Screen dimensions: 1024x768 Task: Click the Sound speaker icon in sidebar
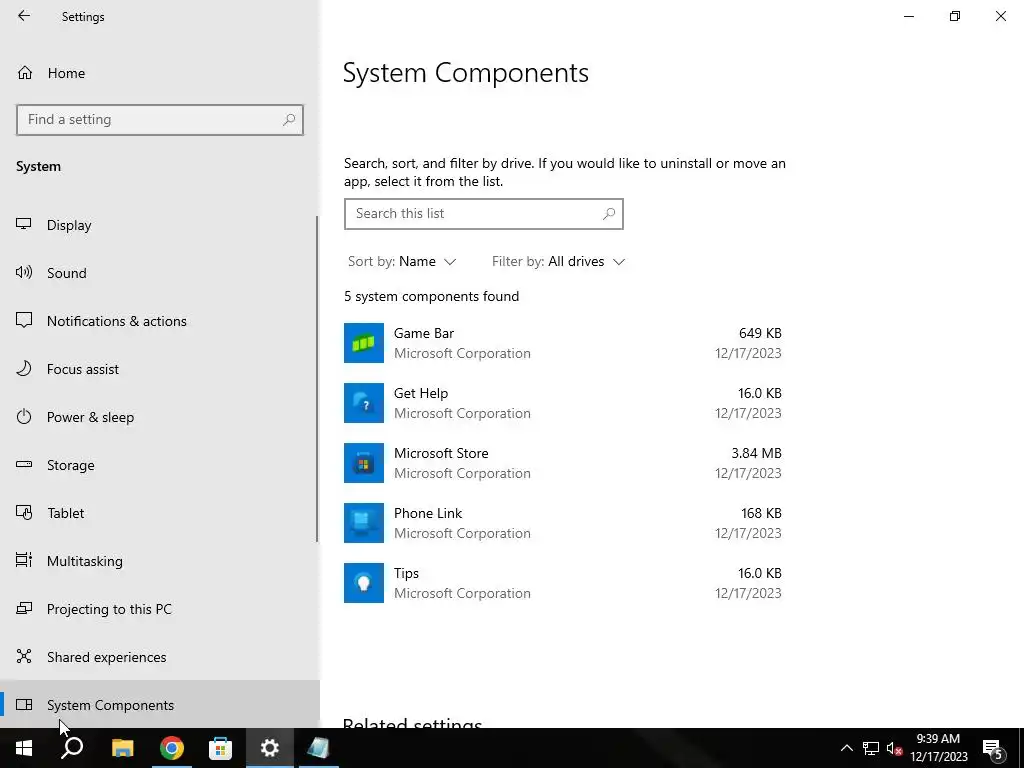click(x=24, y=272)
